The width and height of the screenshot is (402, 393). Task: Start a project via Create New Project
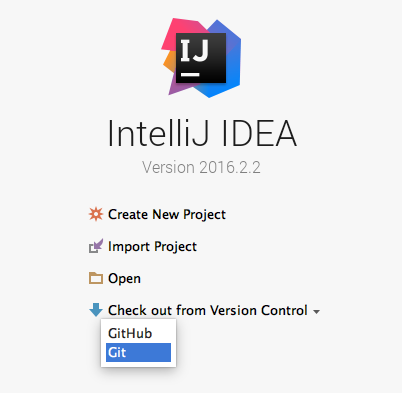click(x=167, y=214)
